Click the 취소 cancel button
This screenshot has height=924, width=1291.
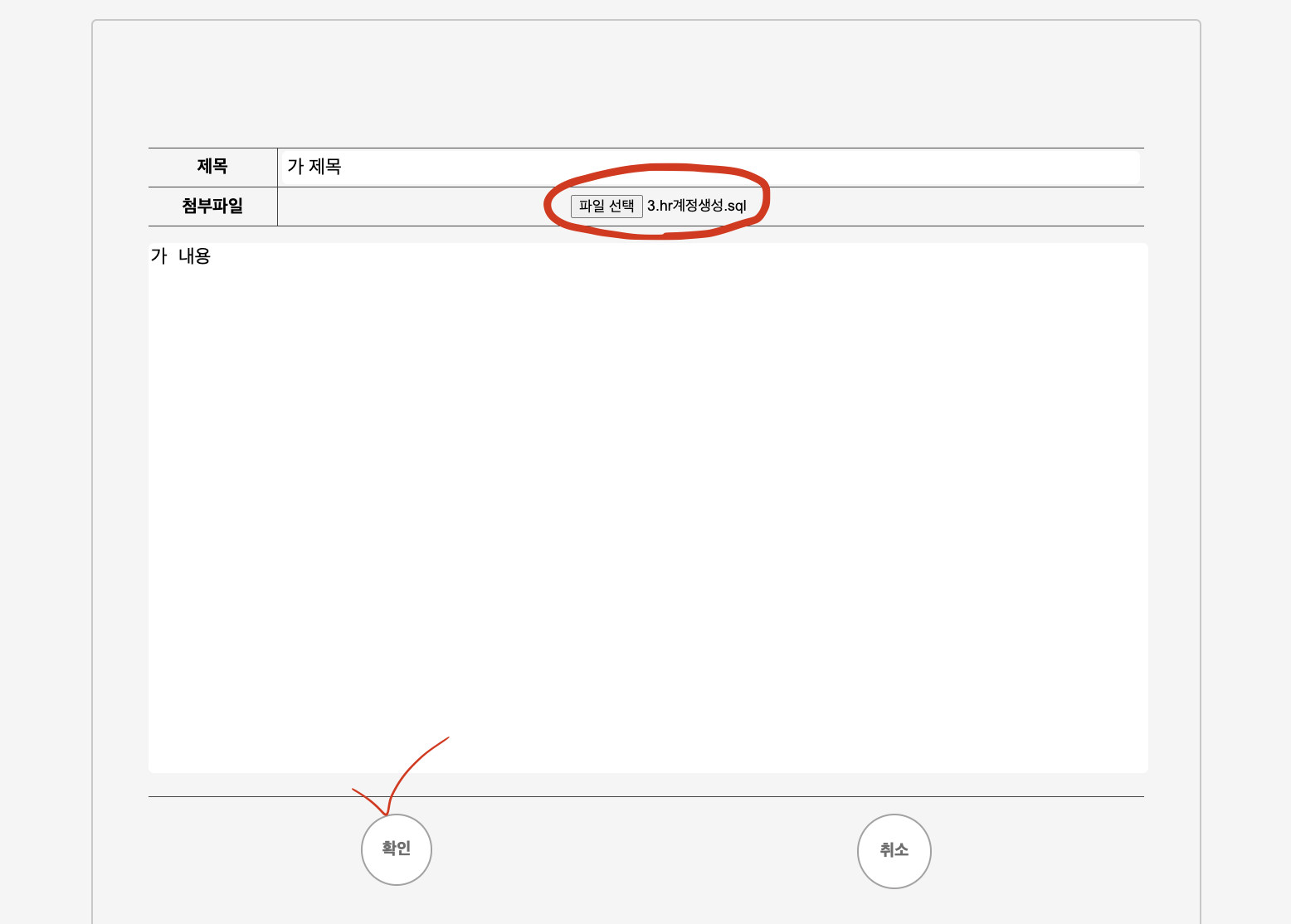coord(894,851)
